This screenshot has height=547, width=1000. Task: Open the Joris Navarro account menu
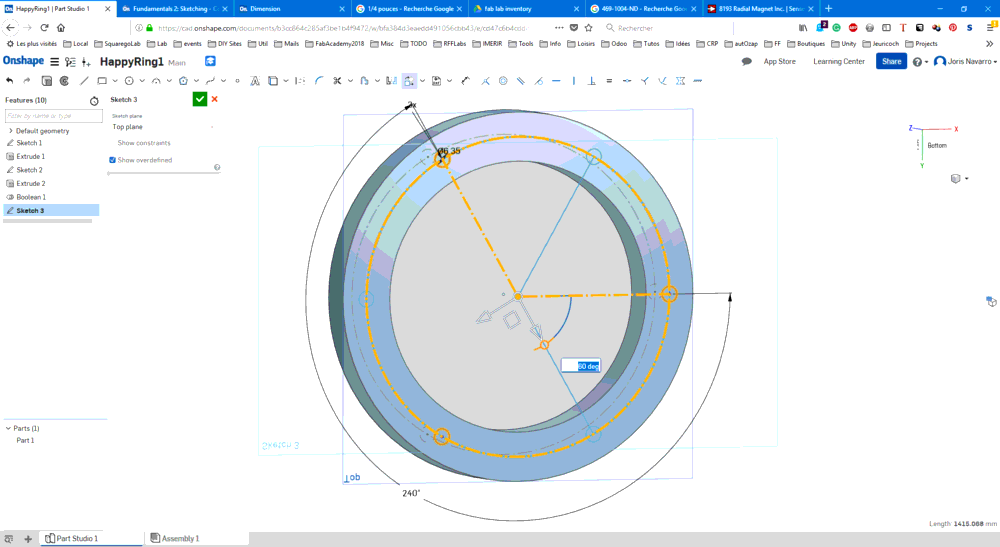[966, 62]
